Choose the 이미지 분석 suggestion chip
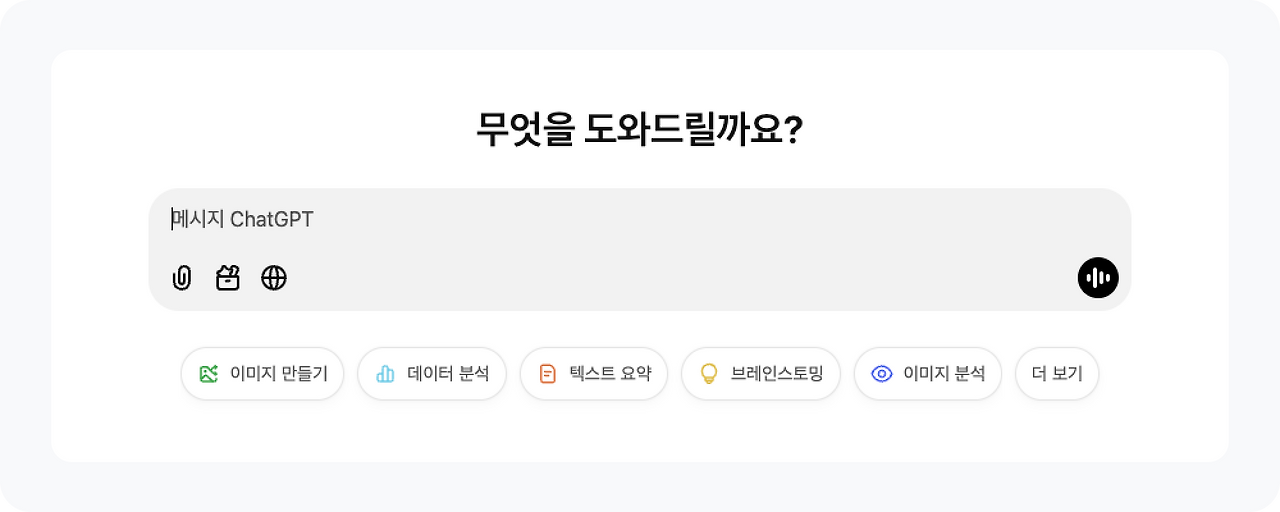 [x=928, y=374]
